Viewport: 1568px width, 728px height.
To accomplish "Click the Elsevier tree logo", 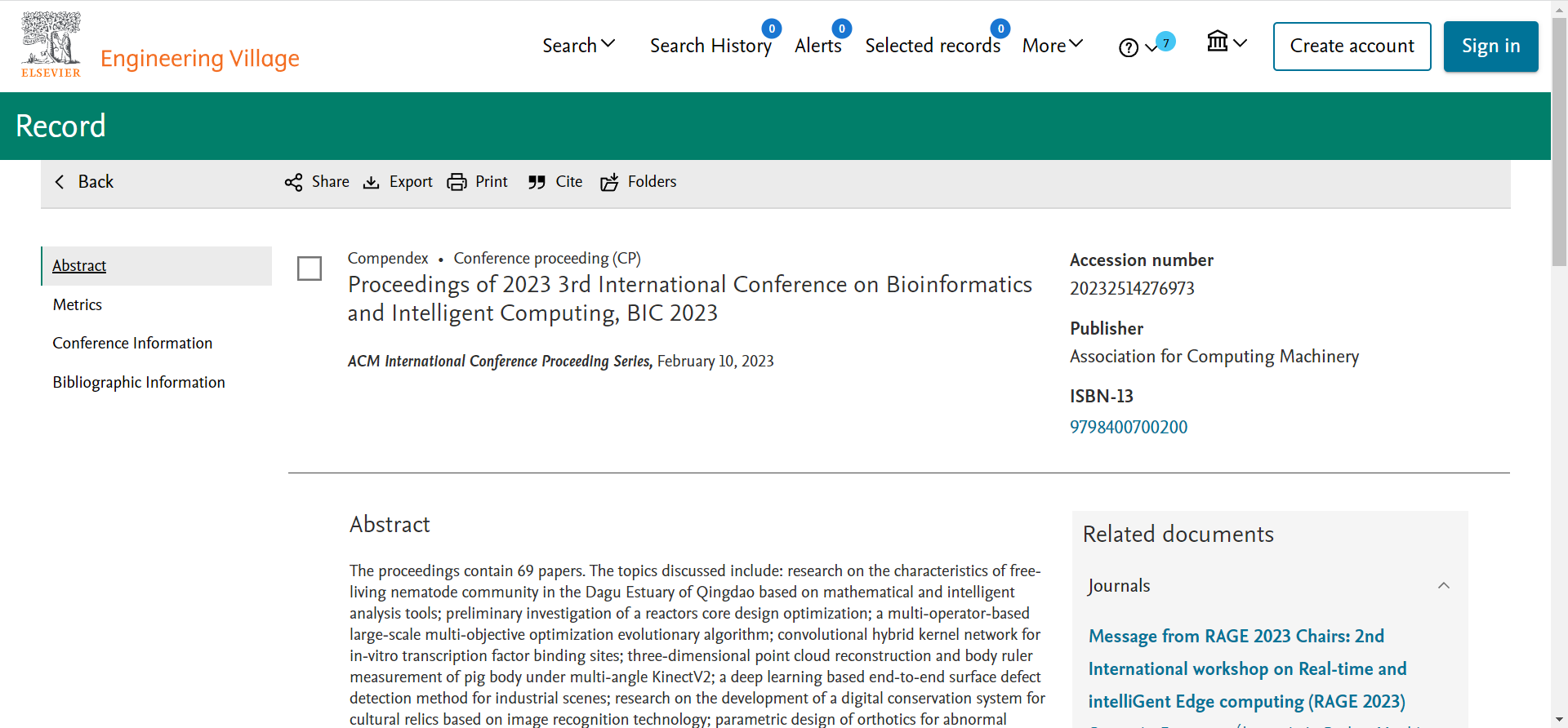I will click(51, 45).
